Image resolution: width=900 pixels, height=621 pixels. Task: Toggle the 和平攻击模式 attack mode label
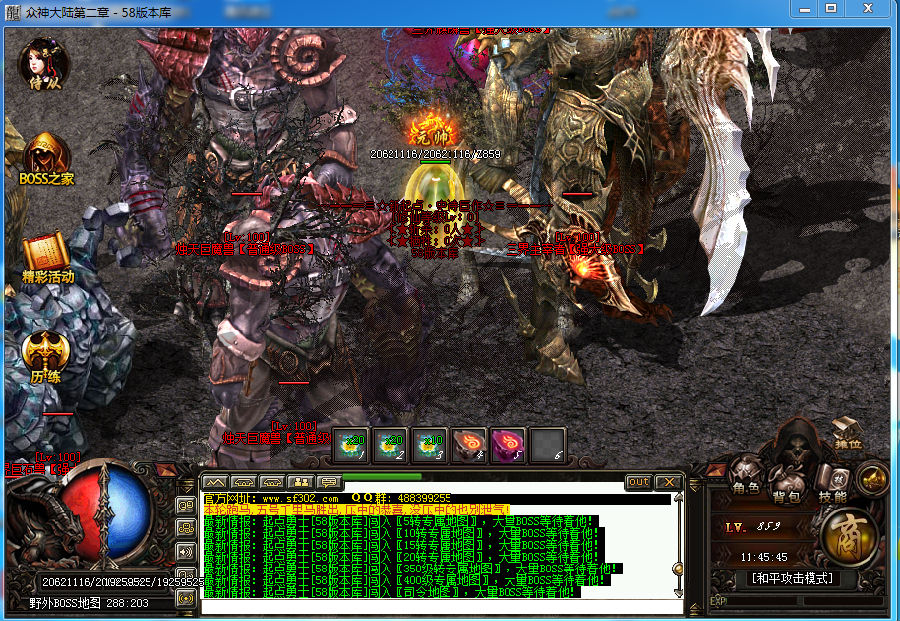coord(792,578)
